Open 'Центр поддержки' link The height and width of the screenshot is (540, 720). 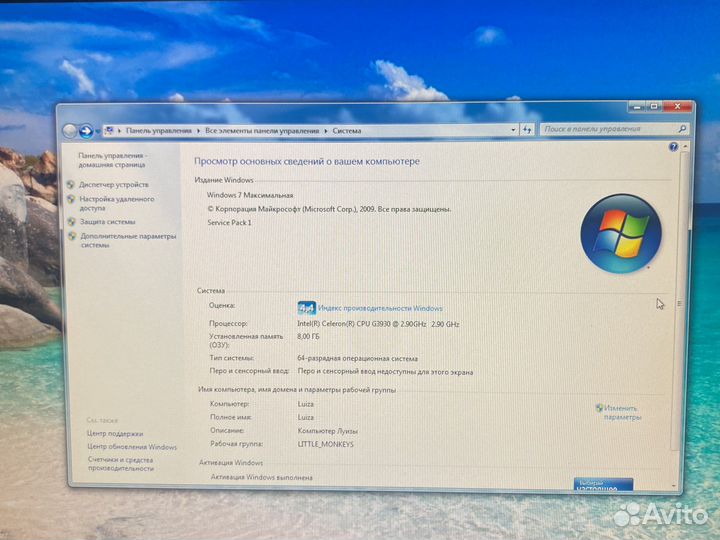pyautogui.click(x=115, y=433)
